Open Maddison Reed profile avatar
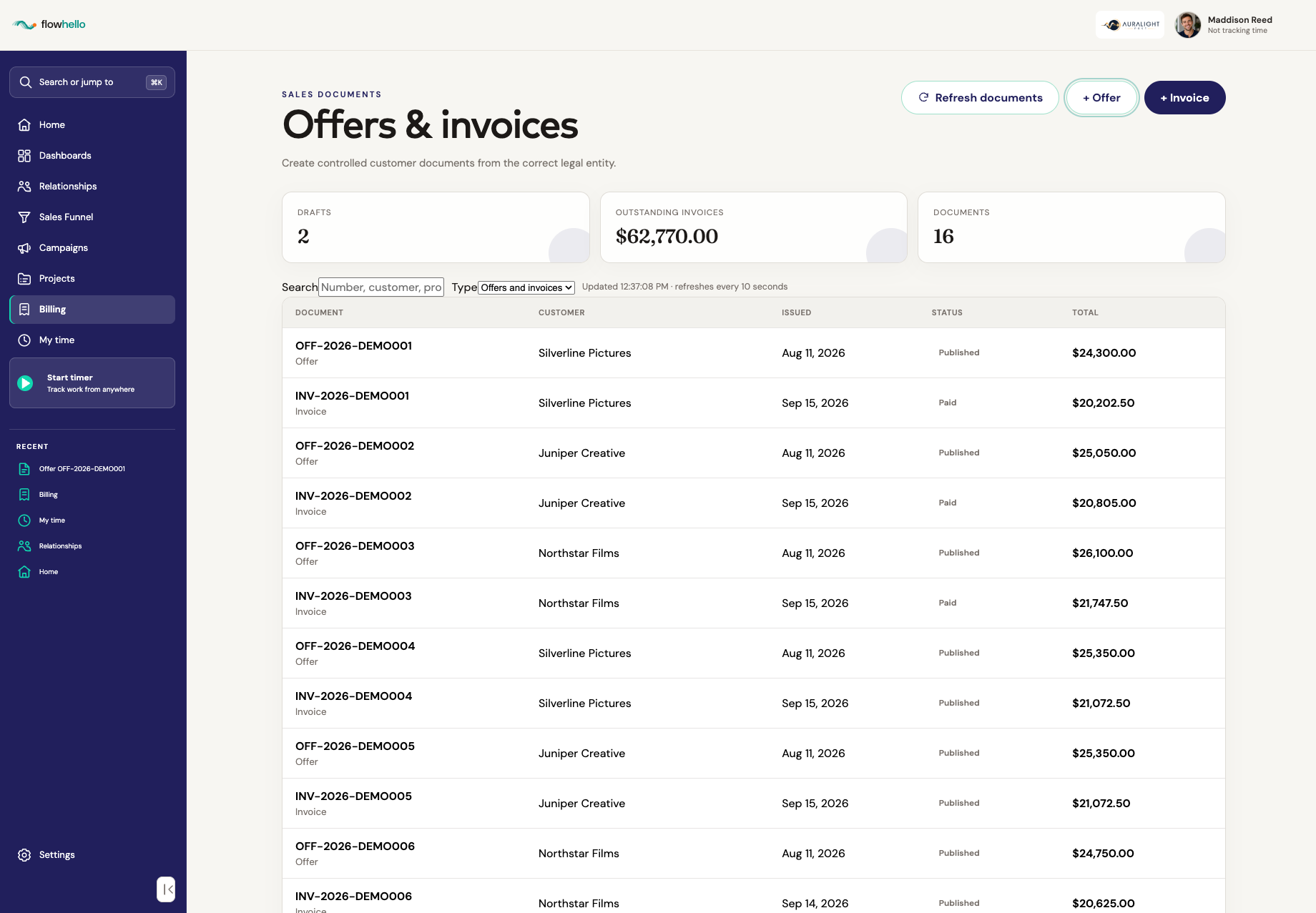The image size is (1316, 913). pos(1187,25)
